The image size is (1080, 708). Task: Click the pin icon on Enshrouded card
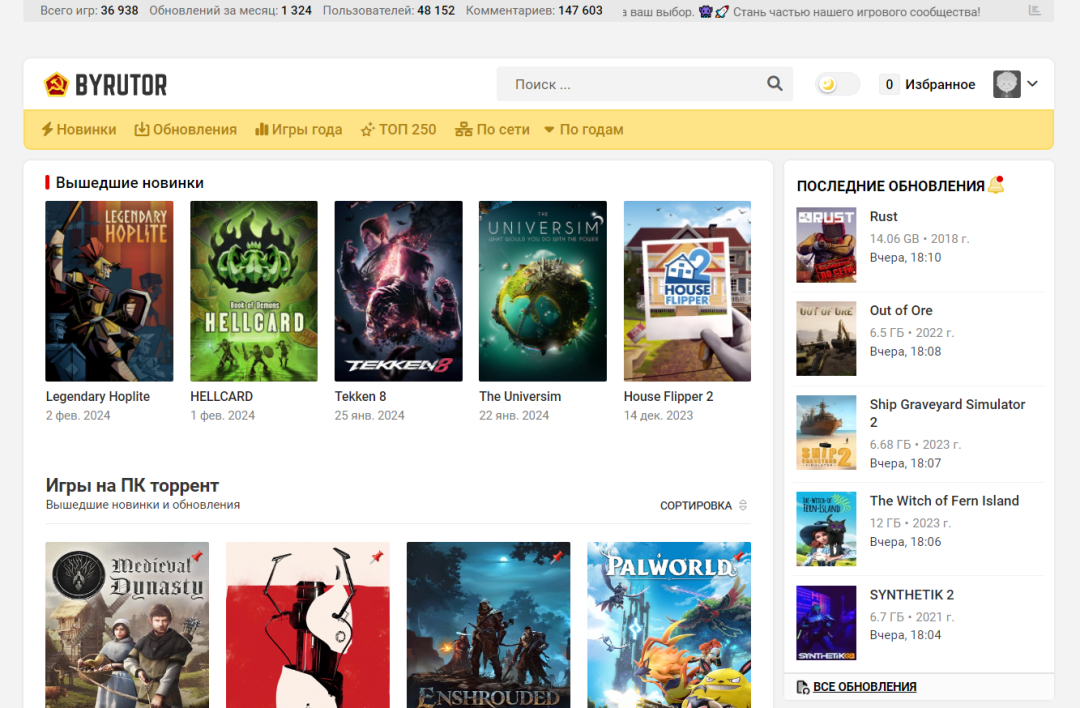point(557,556)
